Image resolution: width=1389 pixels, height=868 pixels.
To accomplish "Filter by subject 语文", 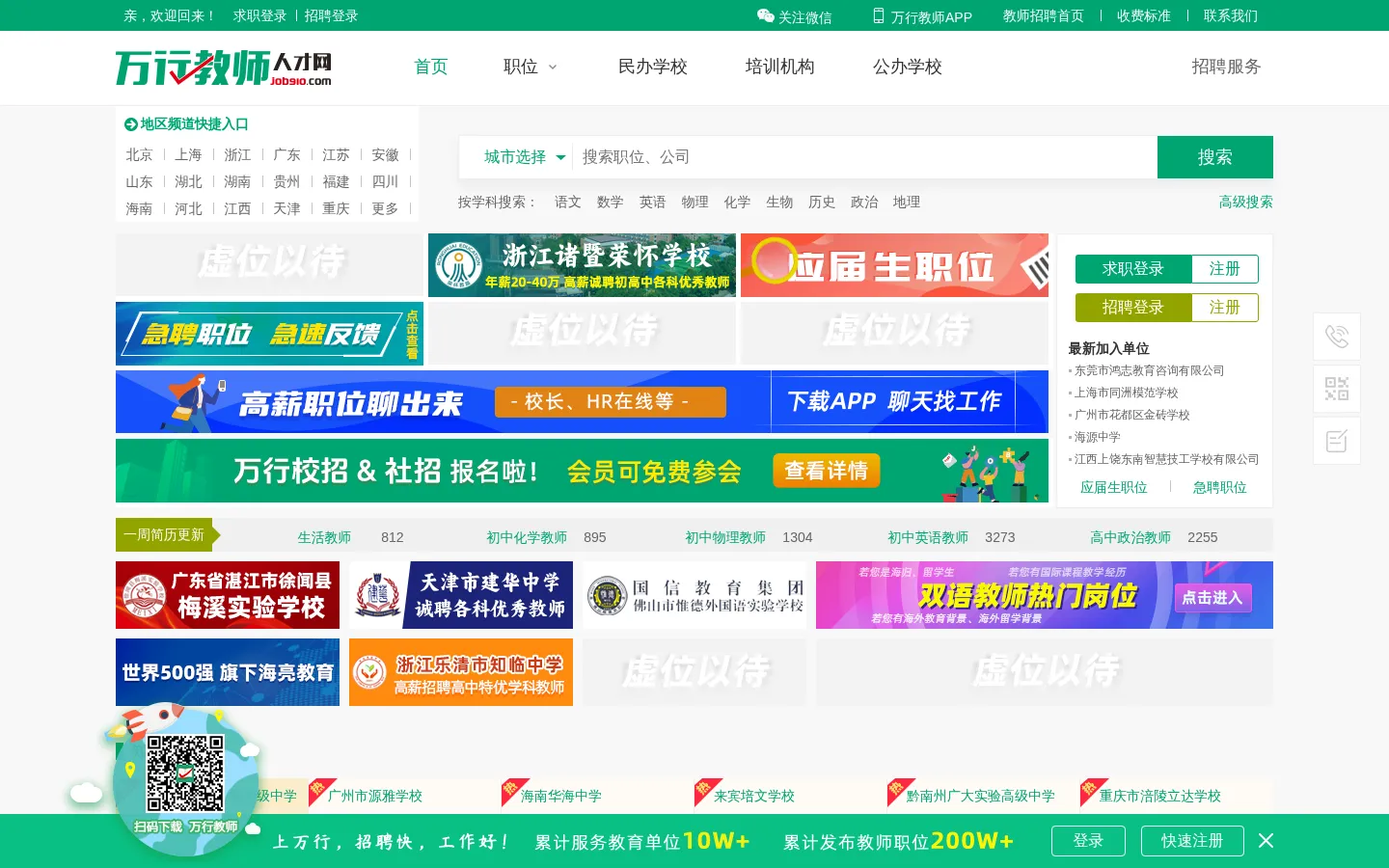I will click(568, 202).
